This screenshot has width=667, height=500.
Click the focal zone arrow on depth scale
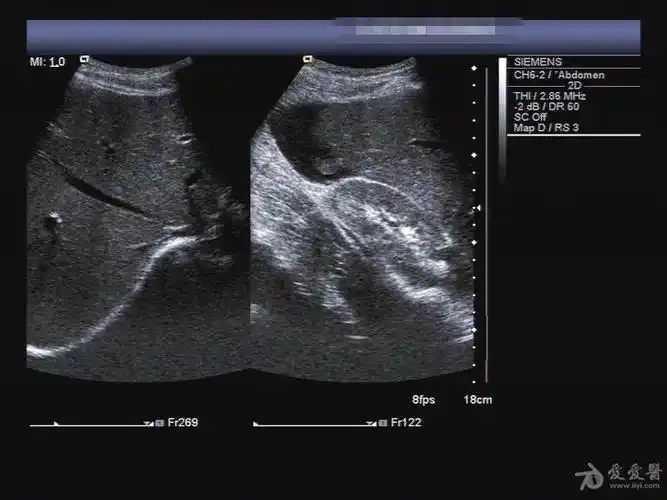[477, 208]
